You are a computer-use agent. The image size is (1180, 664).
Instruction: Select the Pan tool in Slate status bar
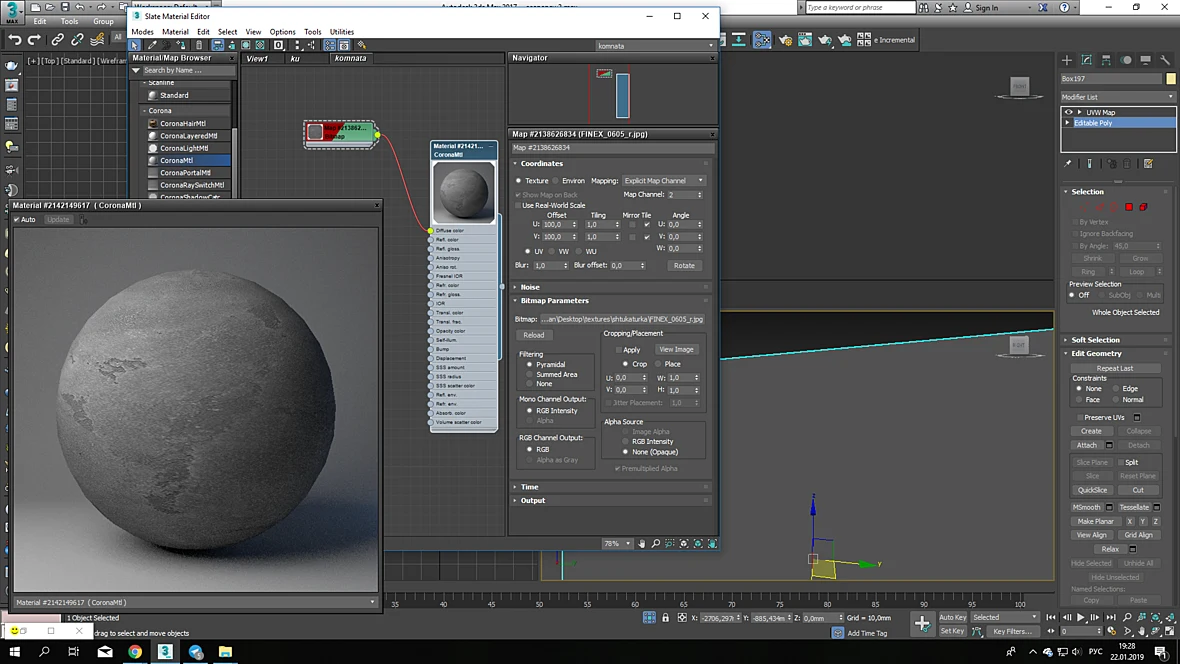[642, 544]
